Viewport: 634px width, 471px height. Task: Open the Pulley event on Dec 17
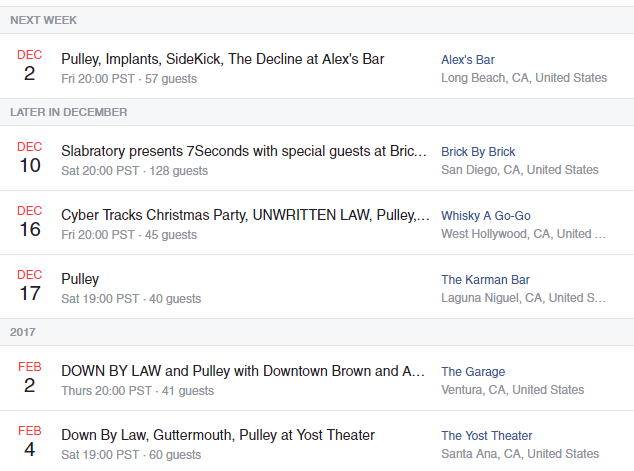80,279
